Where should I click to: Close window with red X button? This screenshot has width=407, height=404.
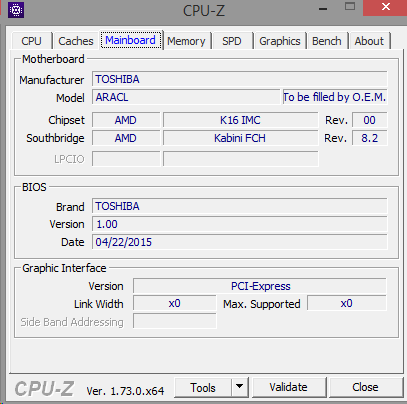(x=386, y=7)
